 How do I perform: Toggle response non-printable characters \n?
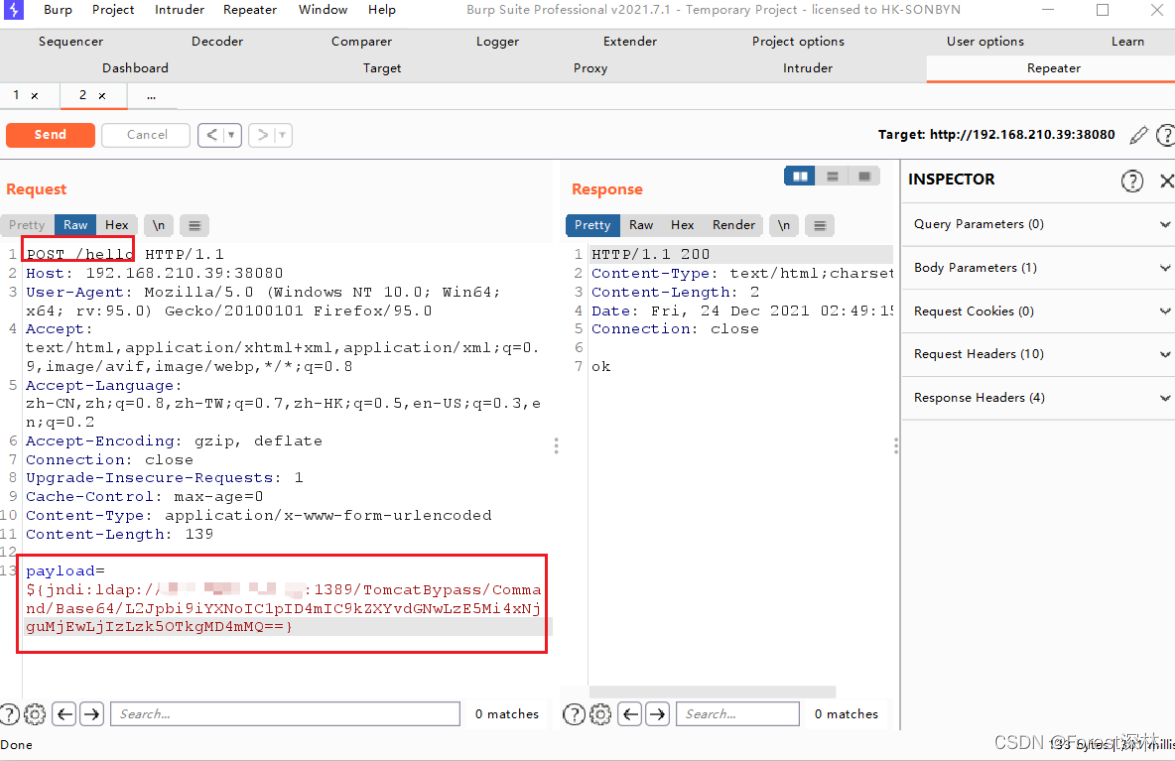pyautogui.click(x=783, y=225)
